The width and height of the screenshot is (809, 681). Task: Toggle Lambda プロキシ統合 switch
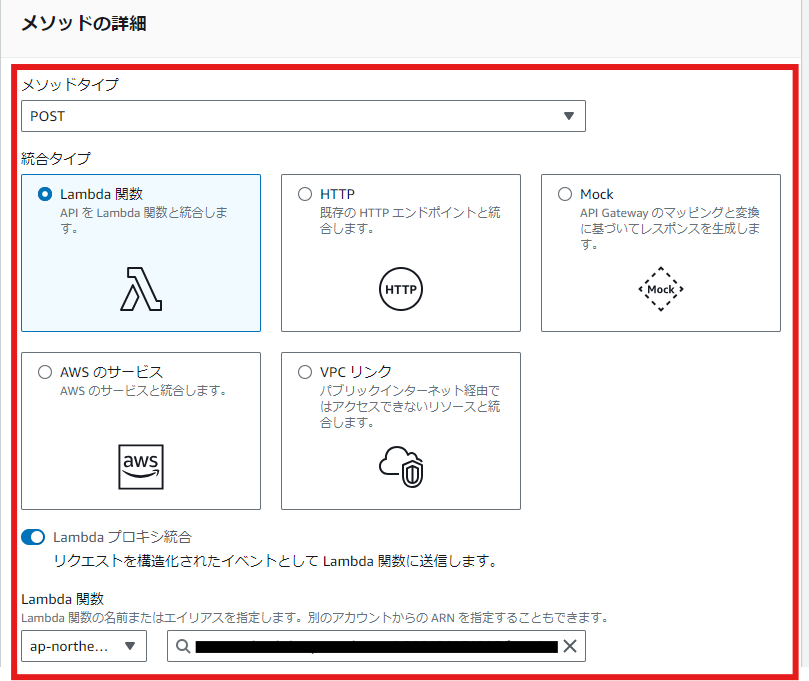point(33,537)
